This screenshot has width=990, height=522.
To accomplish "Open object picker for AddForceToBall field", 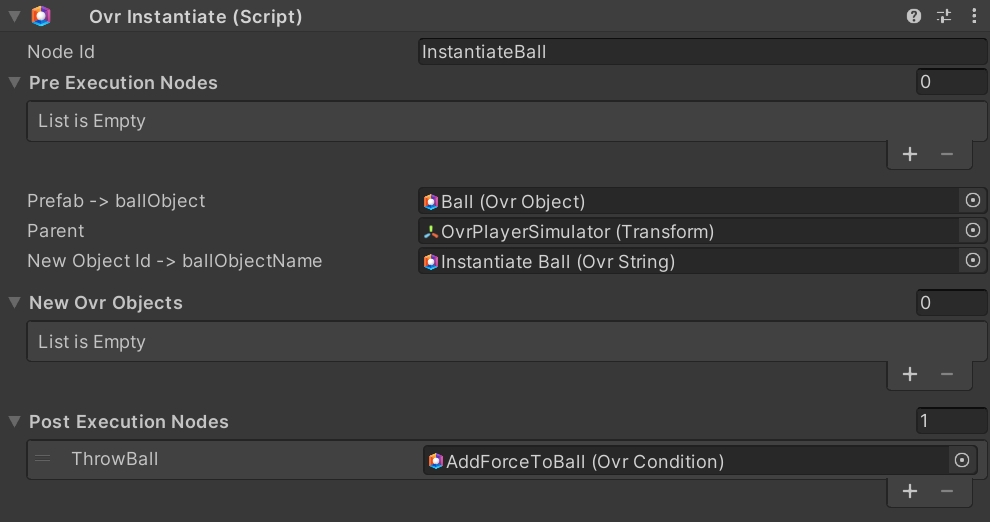I will 962,461.
